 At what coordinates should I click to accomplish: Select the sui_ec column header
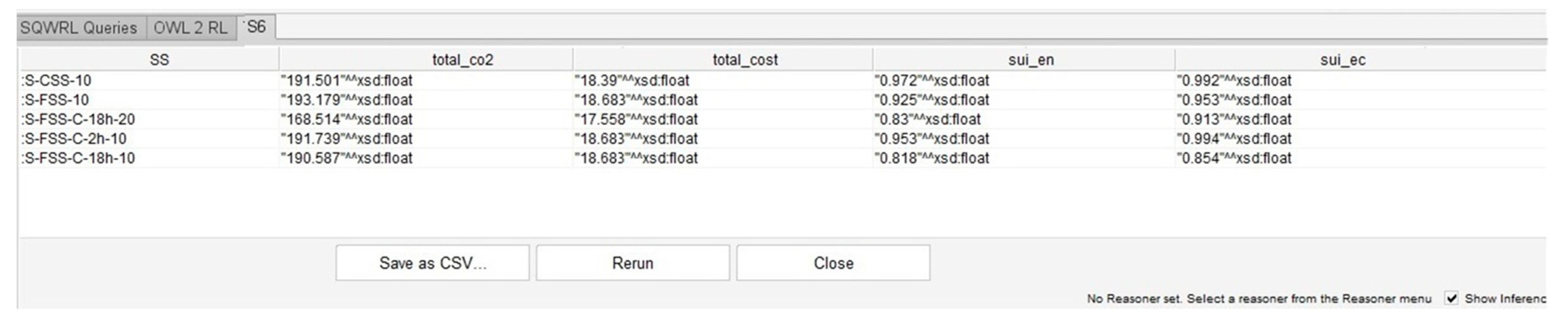tap(1342, 60)
